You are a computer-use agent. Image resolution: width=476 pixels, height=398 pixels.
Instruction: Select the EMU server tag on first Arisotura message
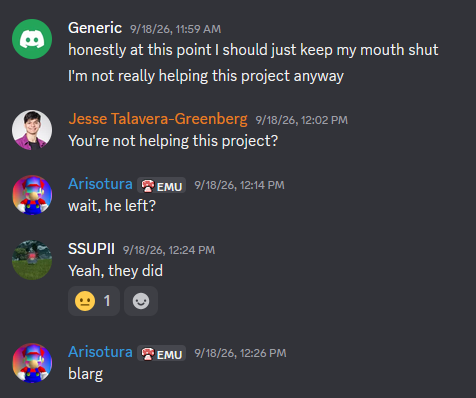(161, 185)
